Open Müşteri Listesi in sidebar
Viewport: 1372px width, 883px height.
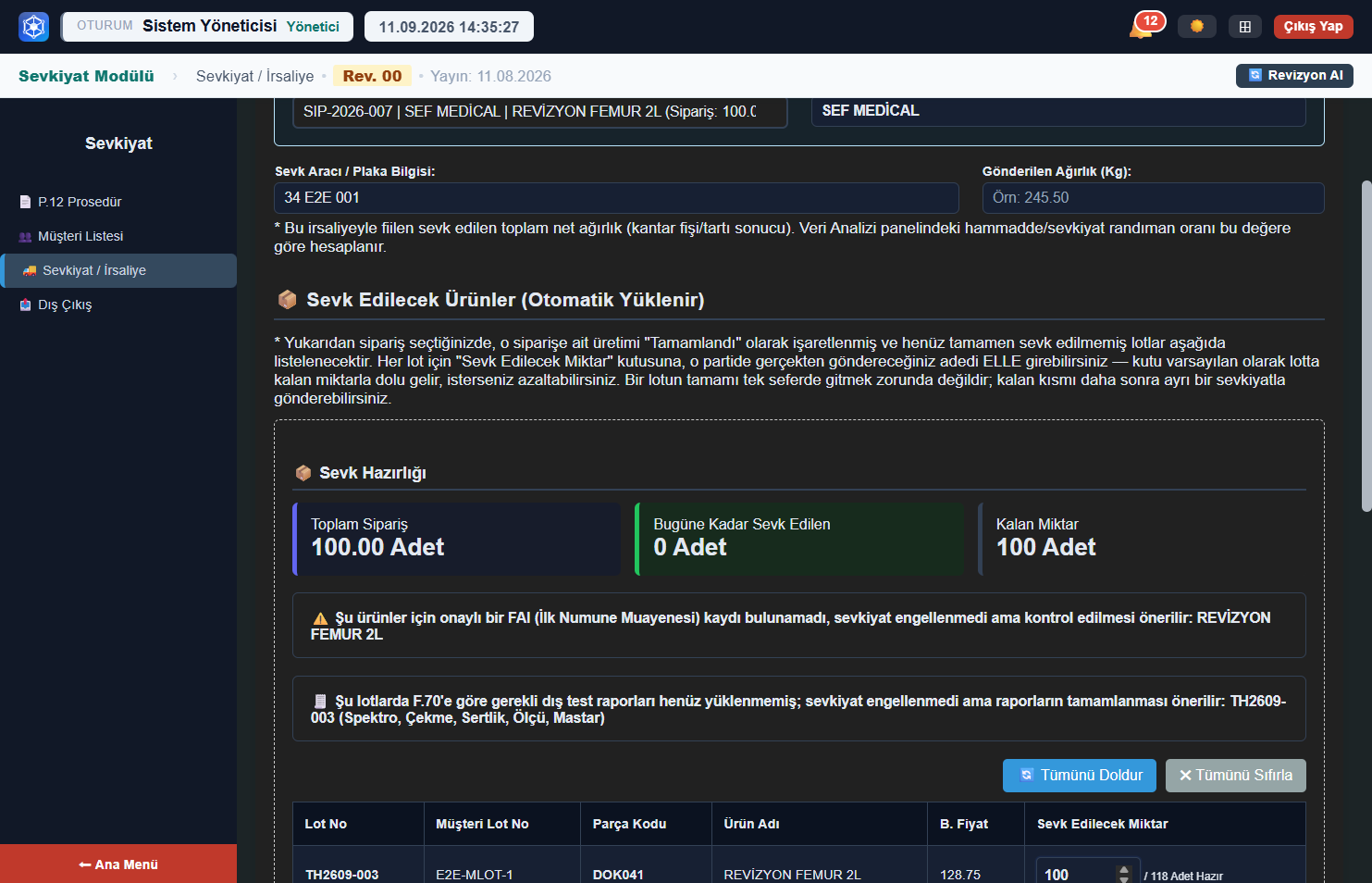pyautogui.click(x=118, y=236)
